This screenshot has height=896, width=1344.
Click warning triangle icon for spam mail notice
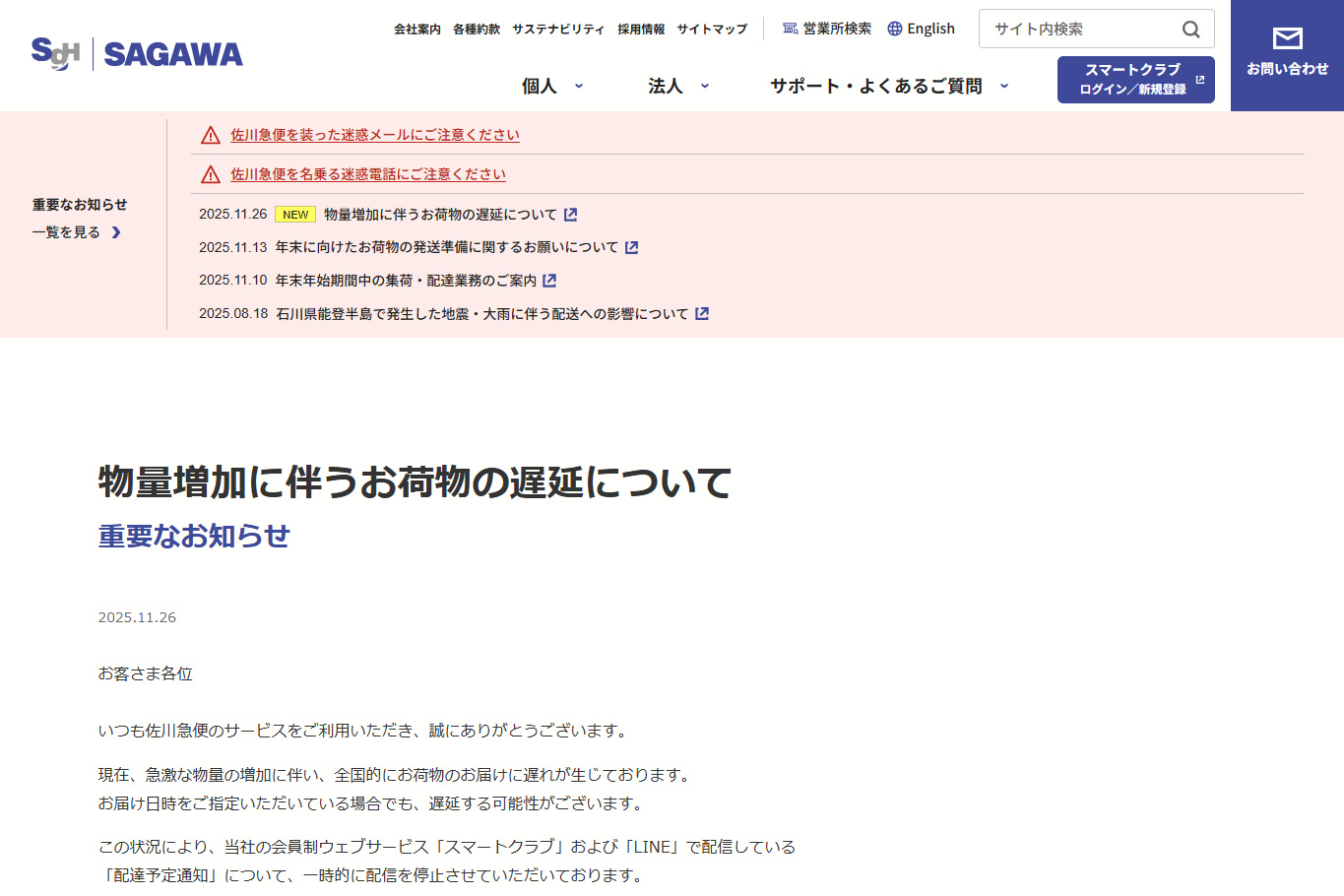(x=211, y=135)
